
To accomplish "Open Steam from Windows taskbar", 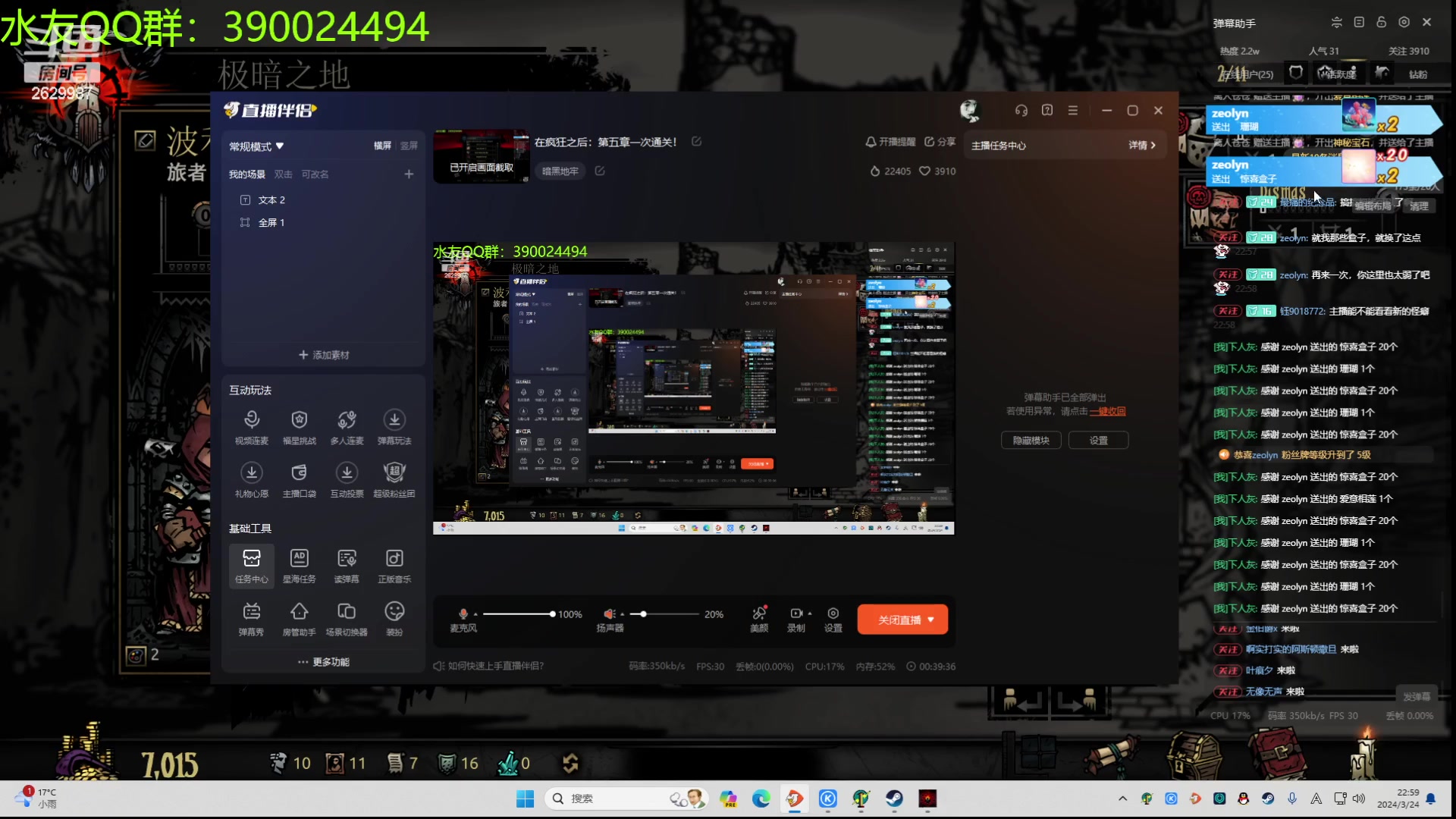I will pyautogui.click(x=894, y=799).
